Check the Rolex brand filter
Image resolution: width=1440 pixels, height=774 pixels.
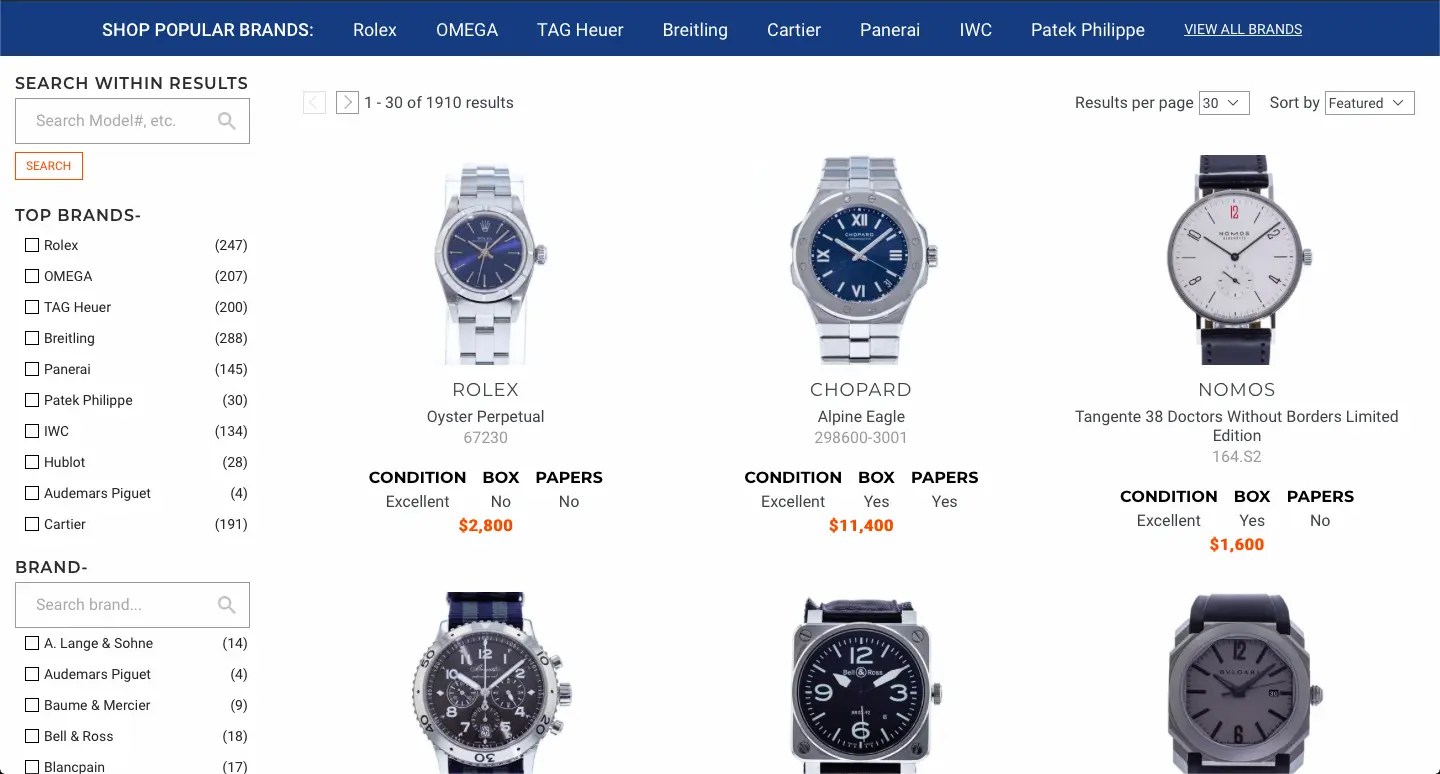point(32,245)
